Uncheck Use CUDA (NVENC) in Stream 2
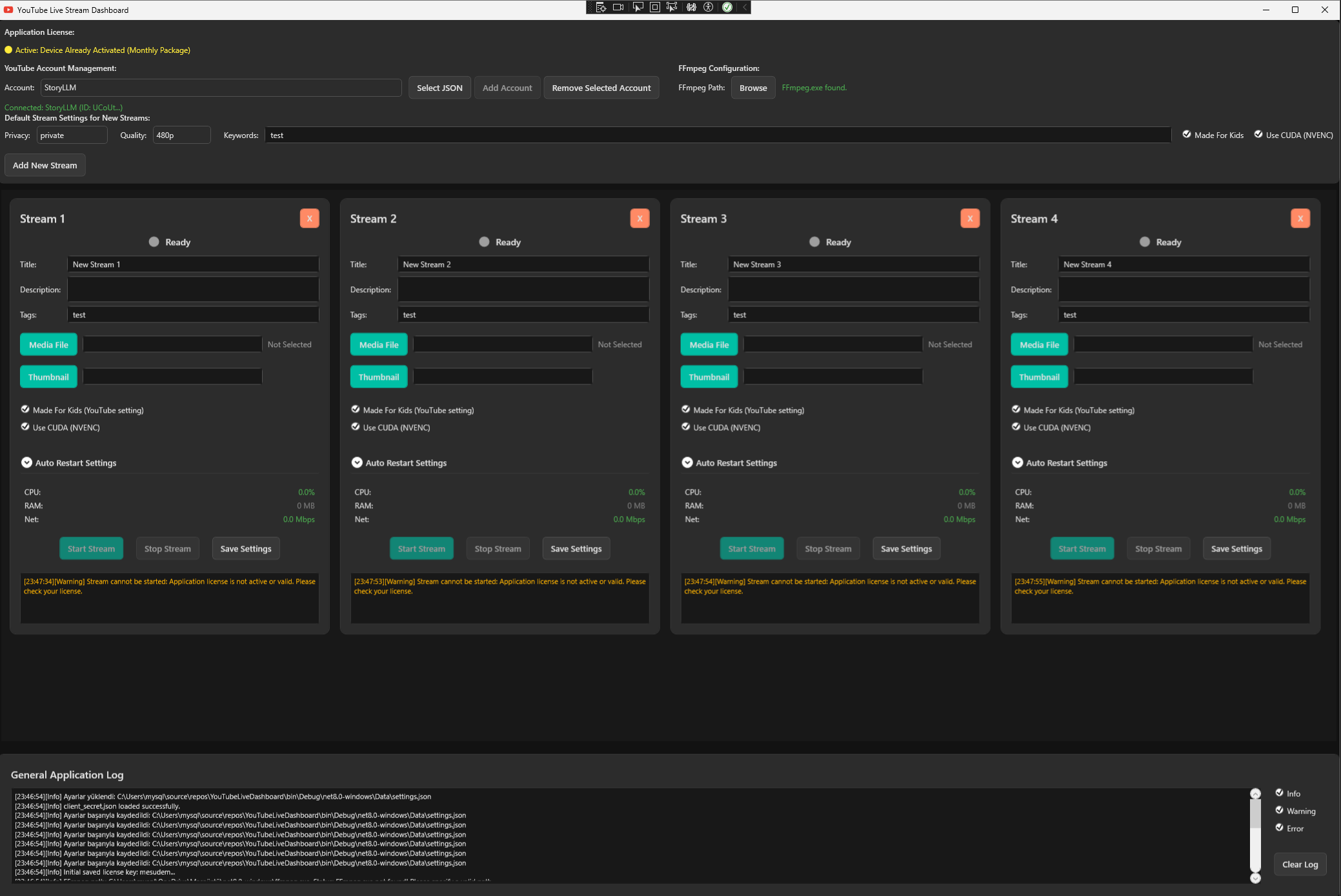1341x896 pixels. 356,426
